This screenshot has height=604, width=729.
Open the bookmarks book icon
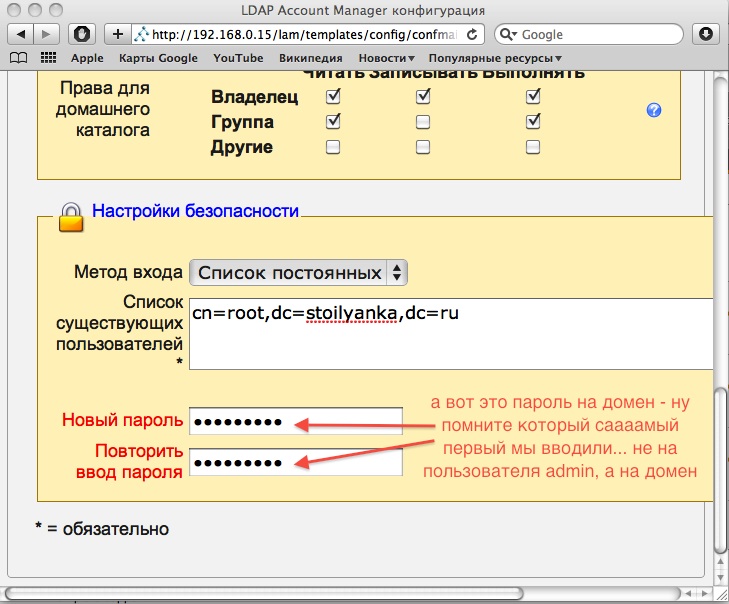pos(18,58)
